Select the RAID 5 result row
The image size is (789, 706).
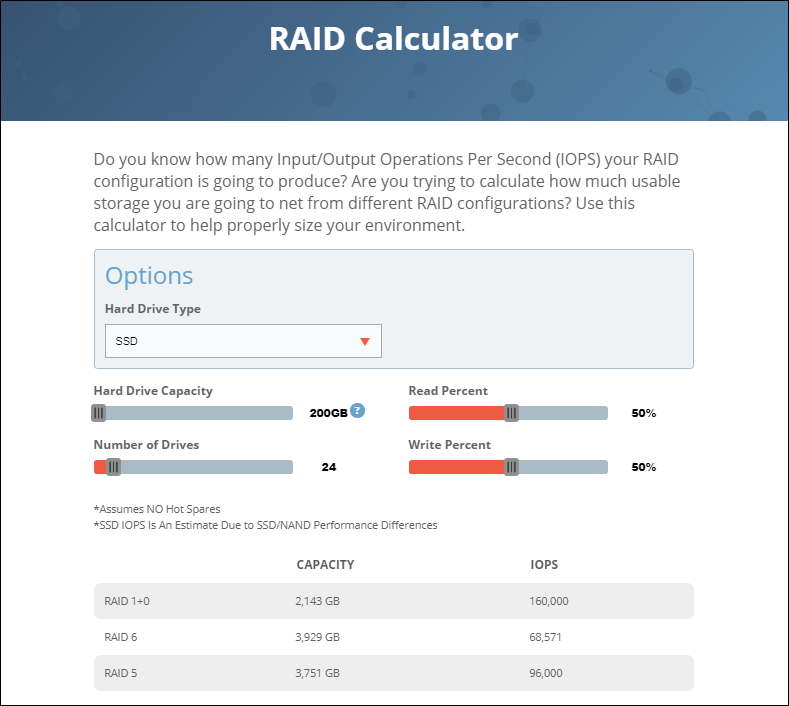click(393, 673)
